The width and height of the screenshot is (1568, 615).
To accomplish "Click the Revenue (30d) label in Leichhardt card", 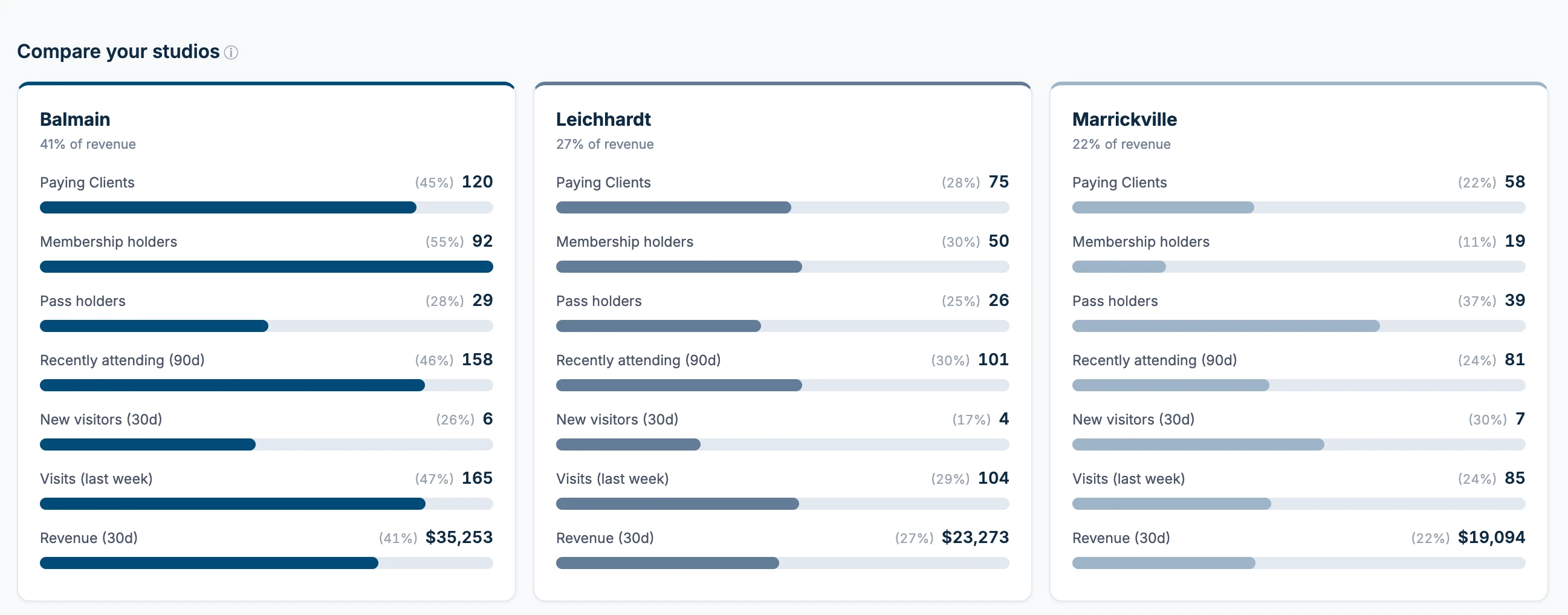I will (604, 538).
